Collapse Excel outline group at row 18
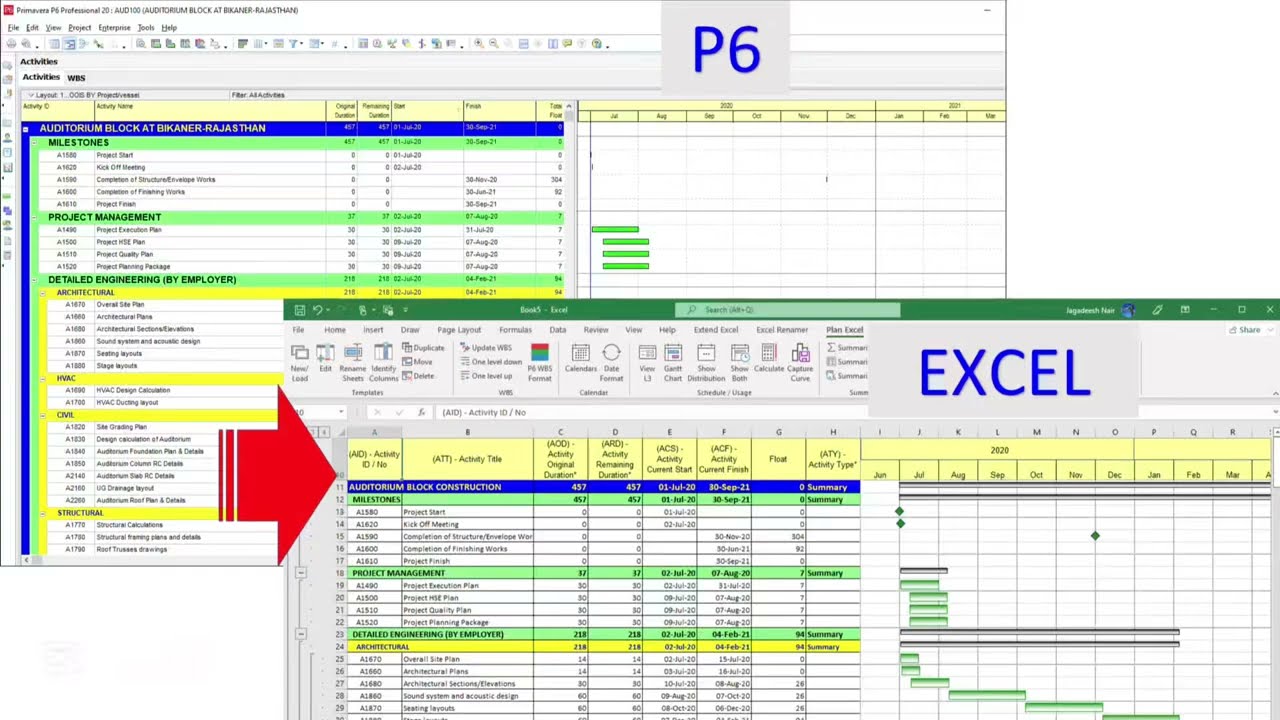The width and height of the screenshot is (1280, 720). tap(300, 573)
